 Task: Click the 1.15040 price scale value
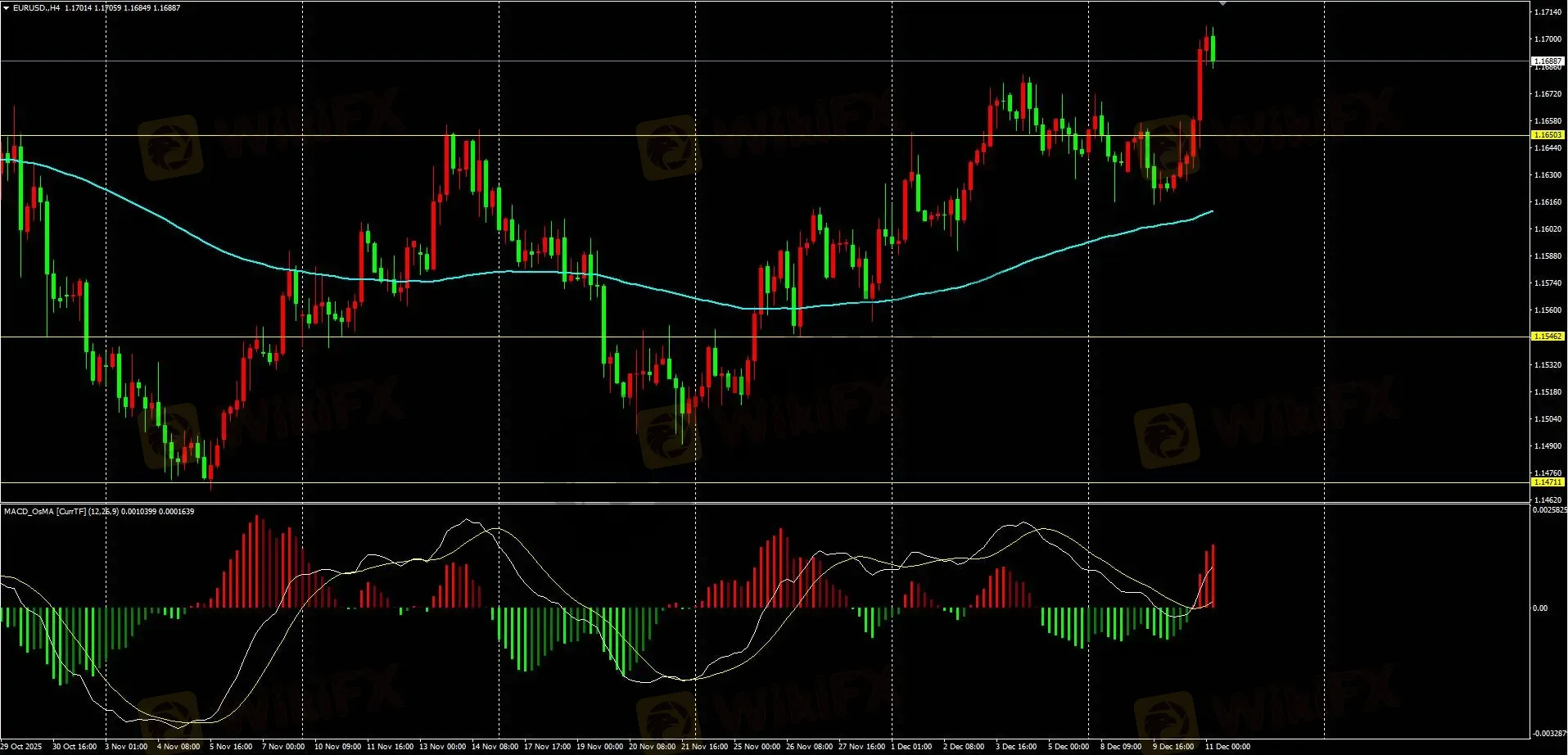1548,419
